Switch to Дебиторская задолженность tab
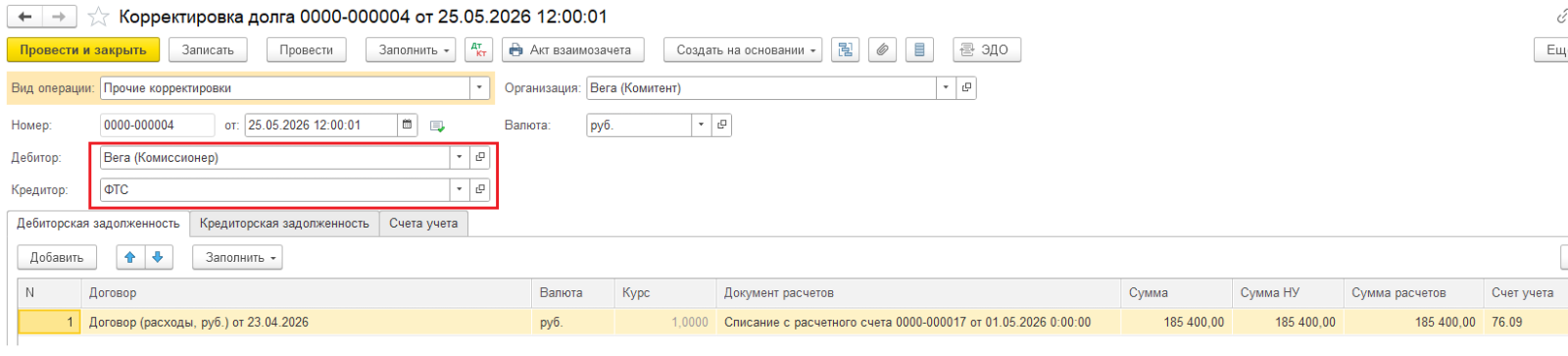This screenshot has height=356, width=1568. [x=98, y=224]
